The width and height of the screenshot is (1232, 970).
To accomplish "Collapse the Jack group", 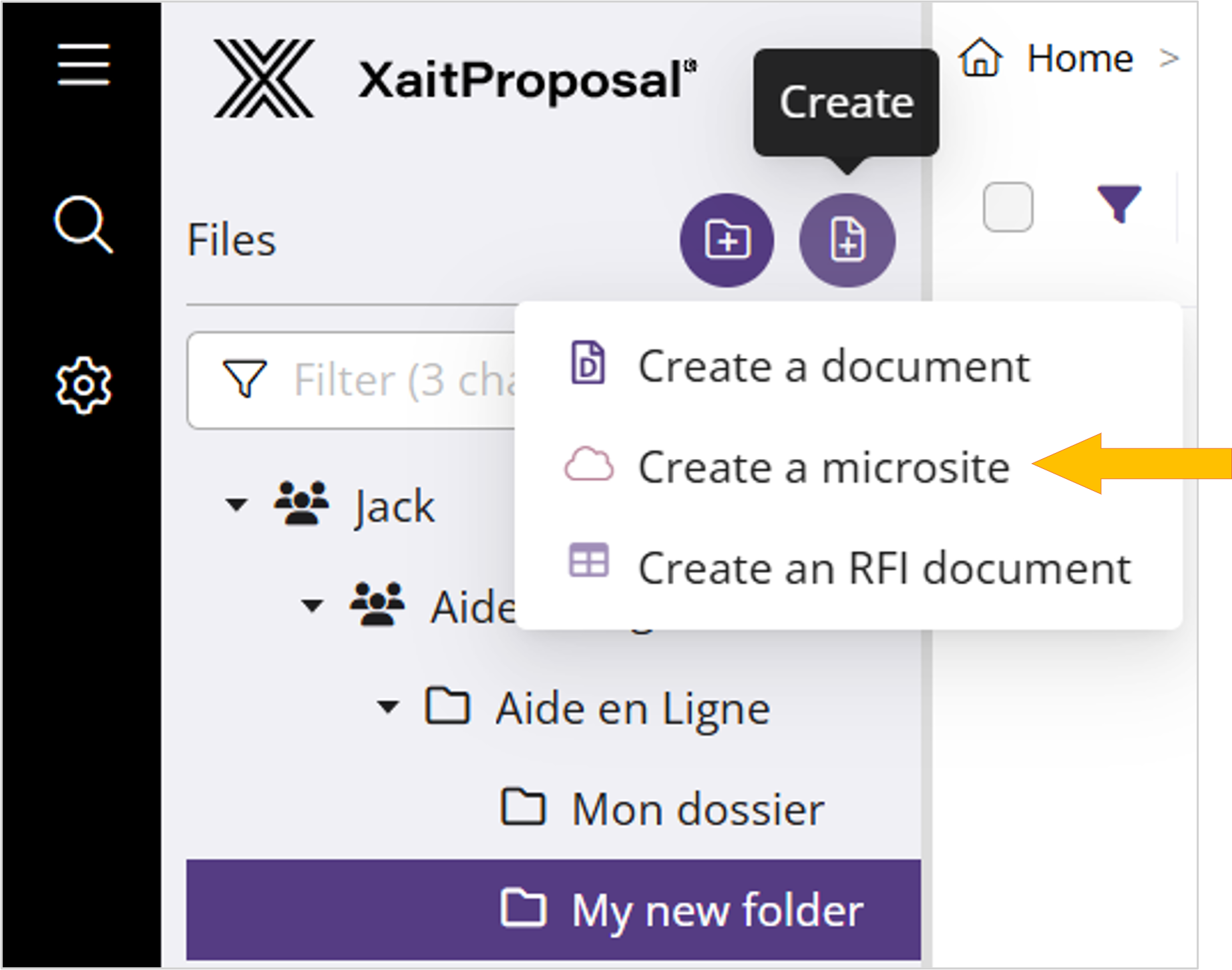I will [x=236, y=505].
